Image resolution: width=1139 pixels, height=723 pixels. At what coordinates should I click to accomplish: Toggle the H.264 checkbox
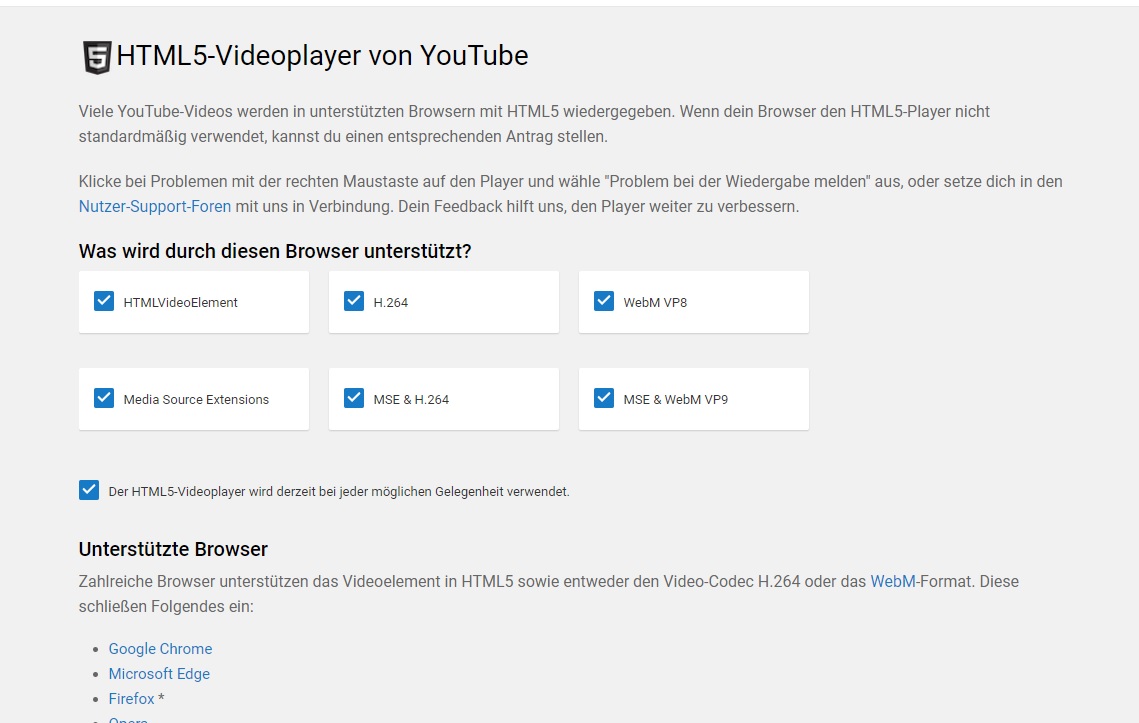click(x=354, y=301)
